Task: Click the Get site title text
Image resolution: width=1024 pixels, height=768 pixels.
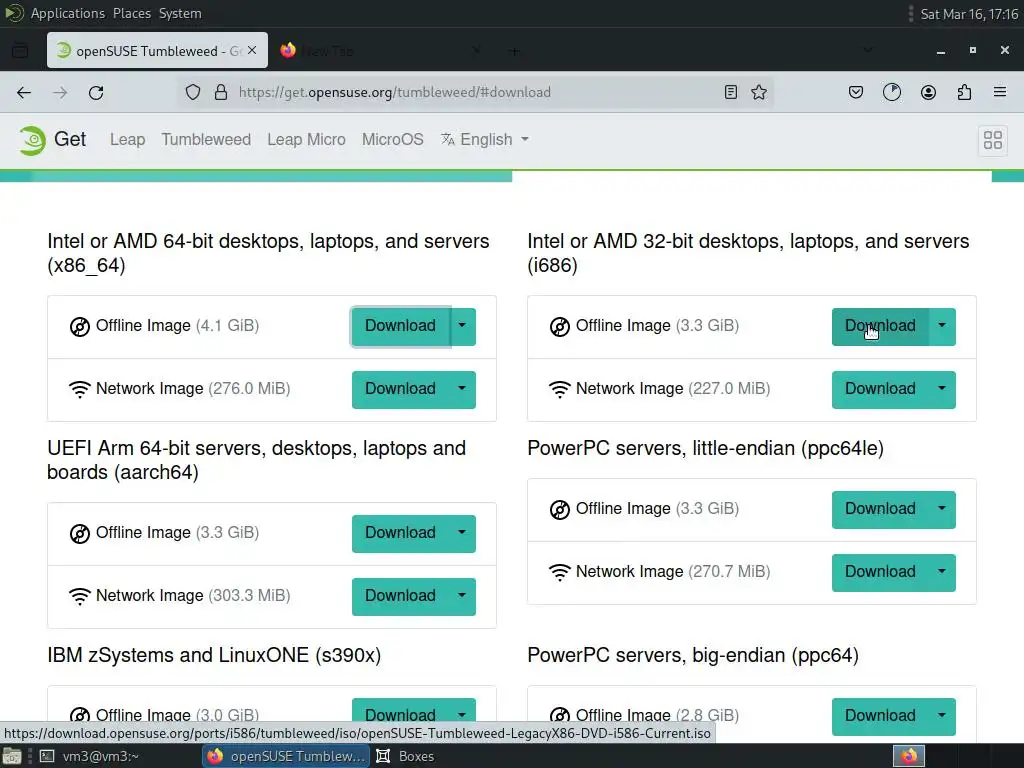Action: pyautogui.click(x=70, y=139)
